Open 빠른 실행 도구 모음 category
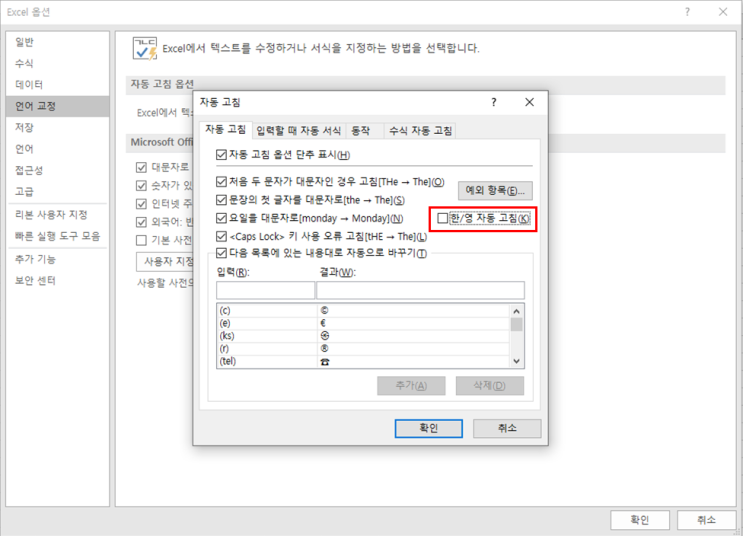Image resolution: width=743 pixels, height=536 pixels. 57,236
